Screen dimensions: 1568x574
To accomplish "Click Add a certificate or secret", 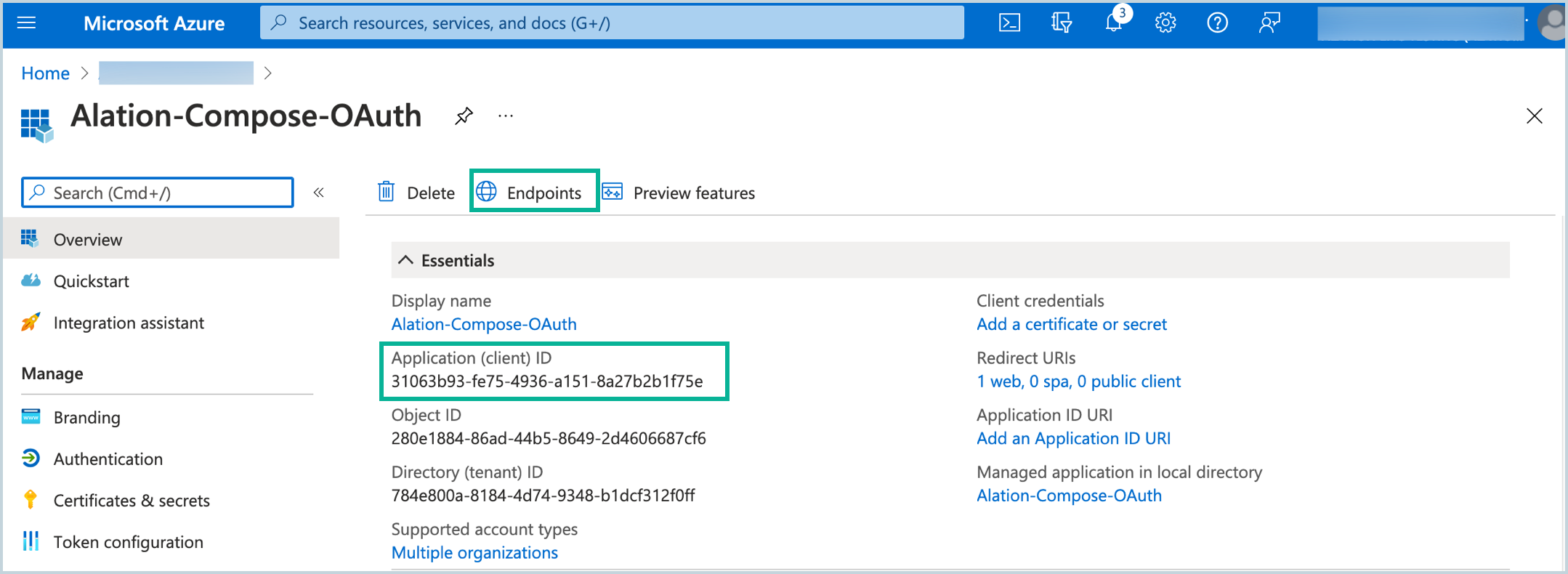I will [1072, 324].
